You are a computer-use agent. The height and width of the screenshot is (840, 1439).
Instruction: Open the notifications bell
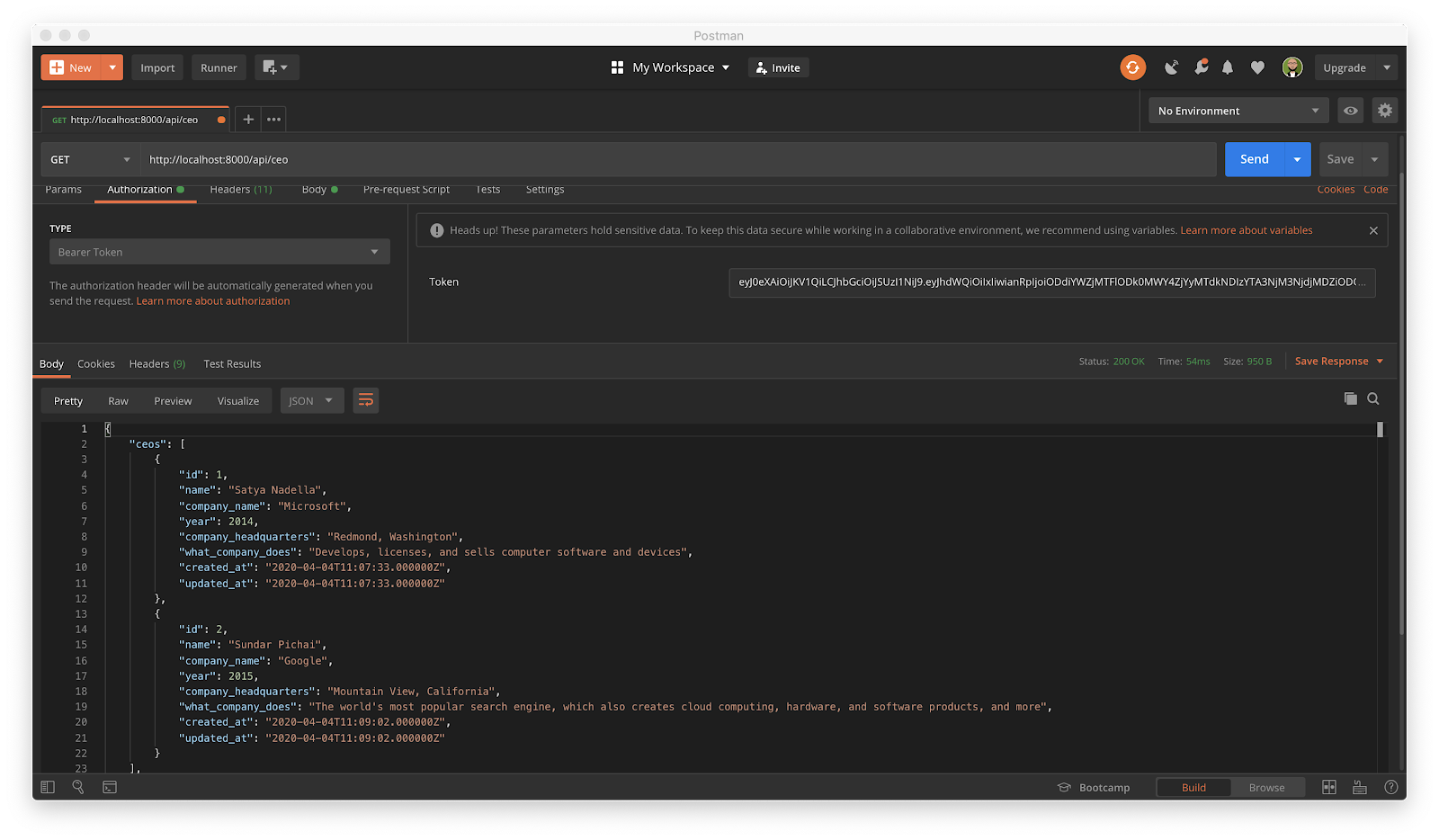pos(1228,67)
